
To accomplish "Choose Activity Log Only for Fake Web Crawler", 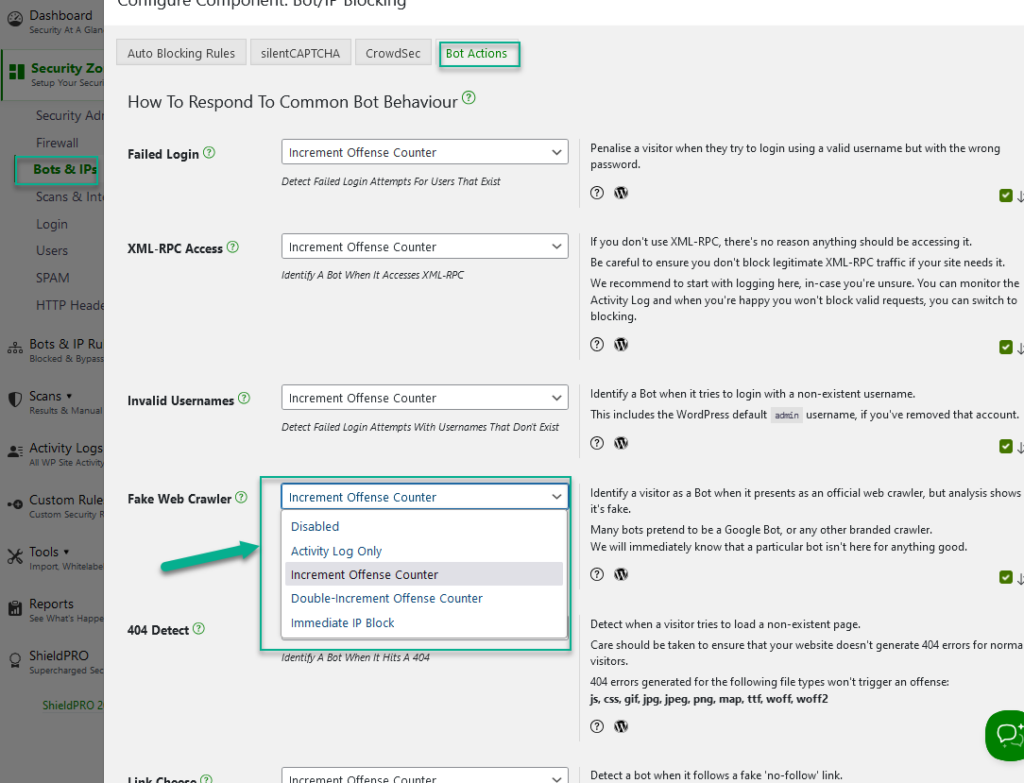I will point(335,550).
